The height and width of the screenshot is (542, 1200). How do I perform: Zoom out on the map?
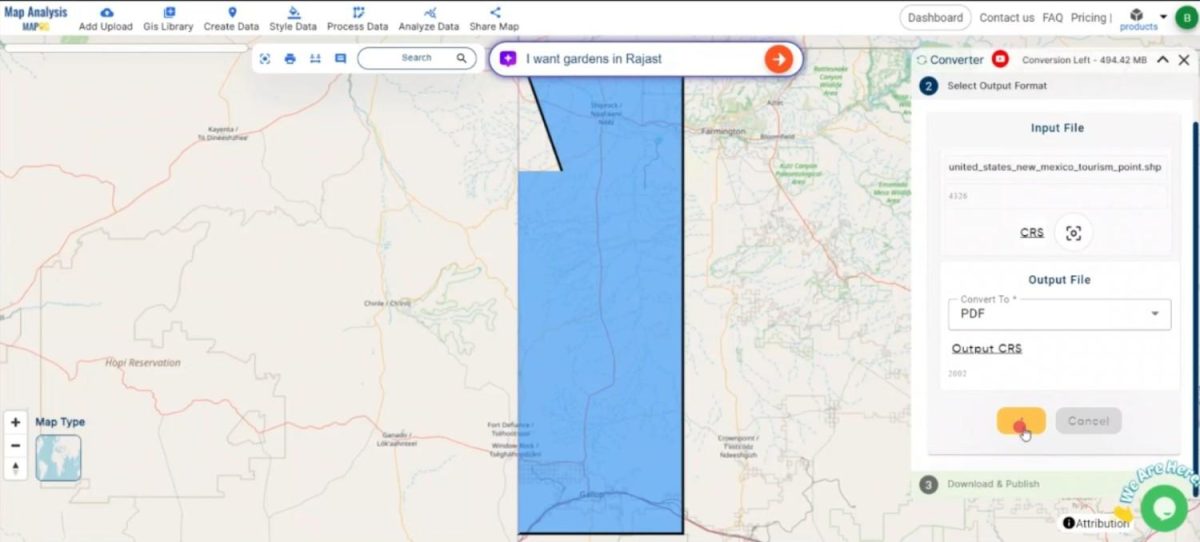(15, 446)
